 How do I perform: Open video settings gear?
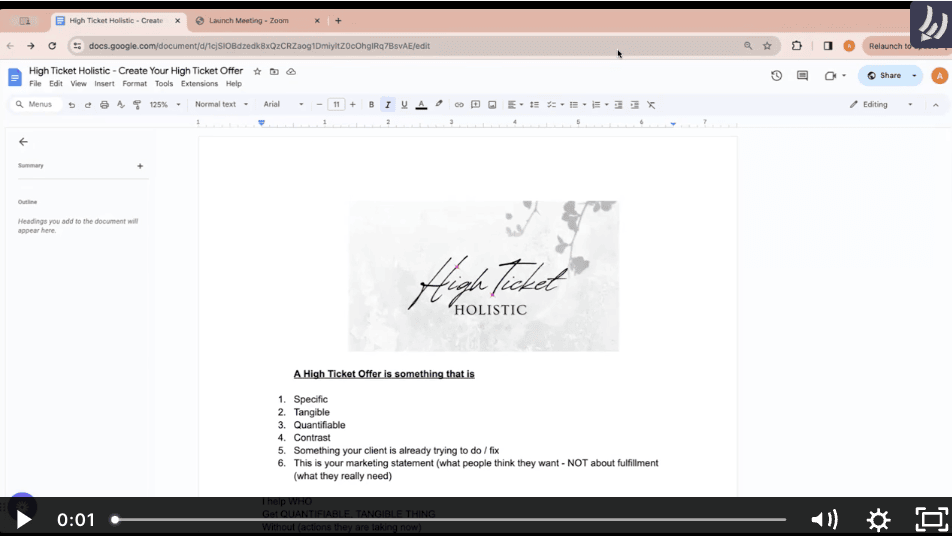[x=878, y=520]
